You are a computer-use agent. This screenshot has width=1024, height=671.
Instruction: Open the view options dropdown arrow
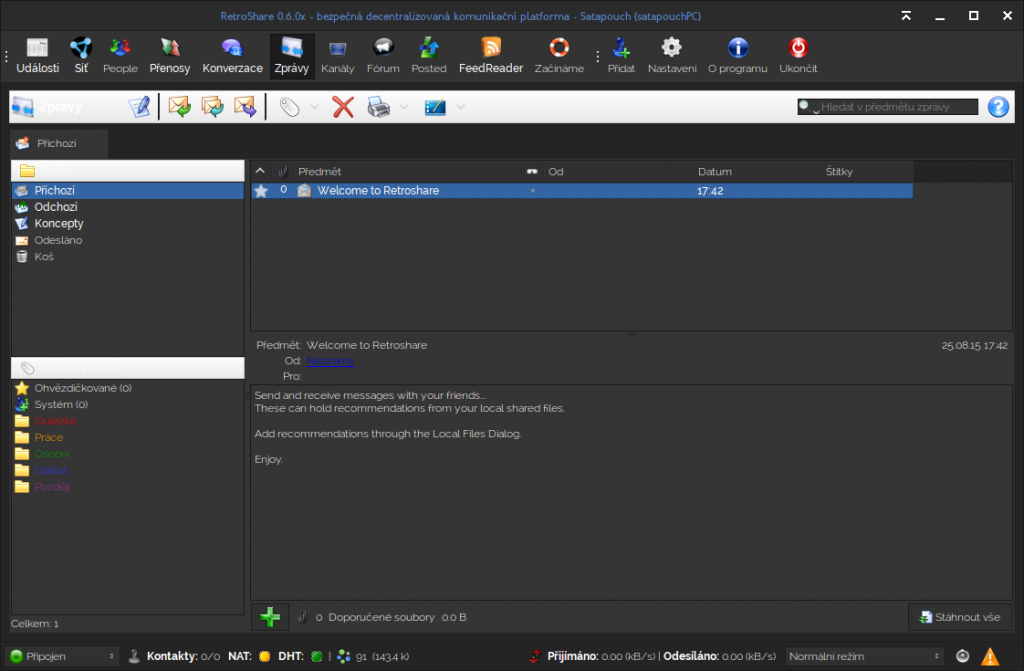(x=460, y=106)
